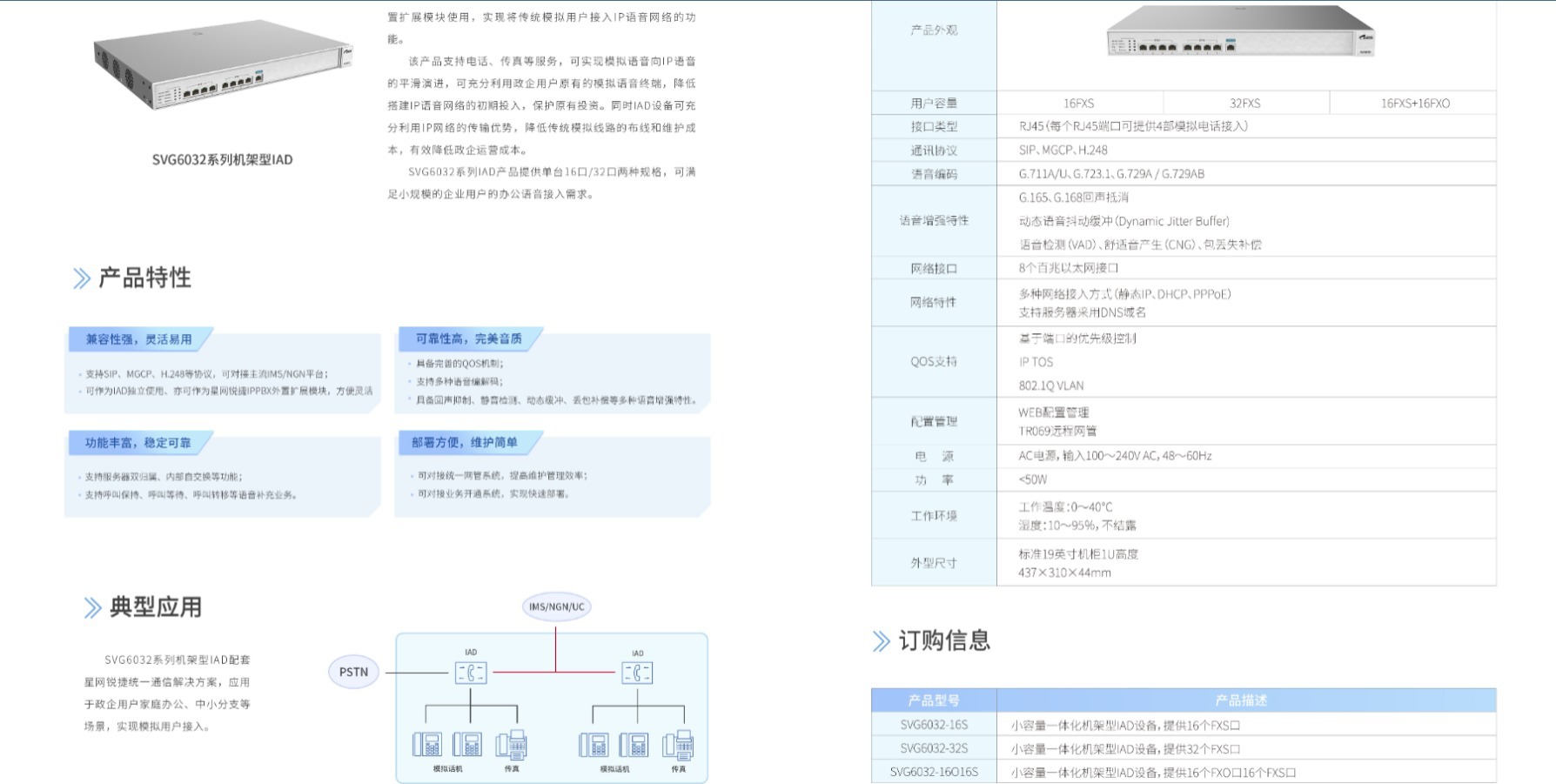Screen dimensions: 1556x784
Task: Click the 典型应用 section heading
Action: pyautogui.click(x=156, y=607)
